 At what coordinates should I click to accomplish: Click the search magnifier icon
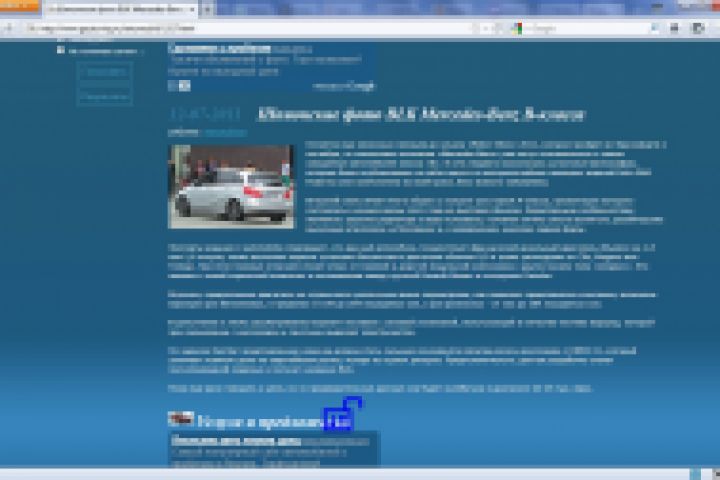click(x=655, y=28)
